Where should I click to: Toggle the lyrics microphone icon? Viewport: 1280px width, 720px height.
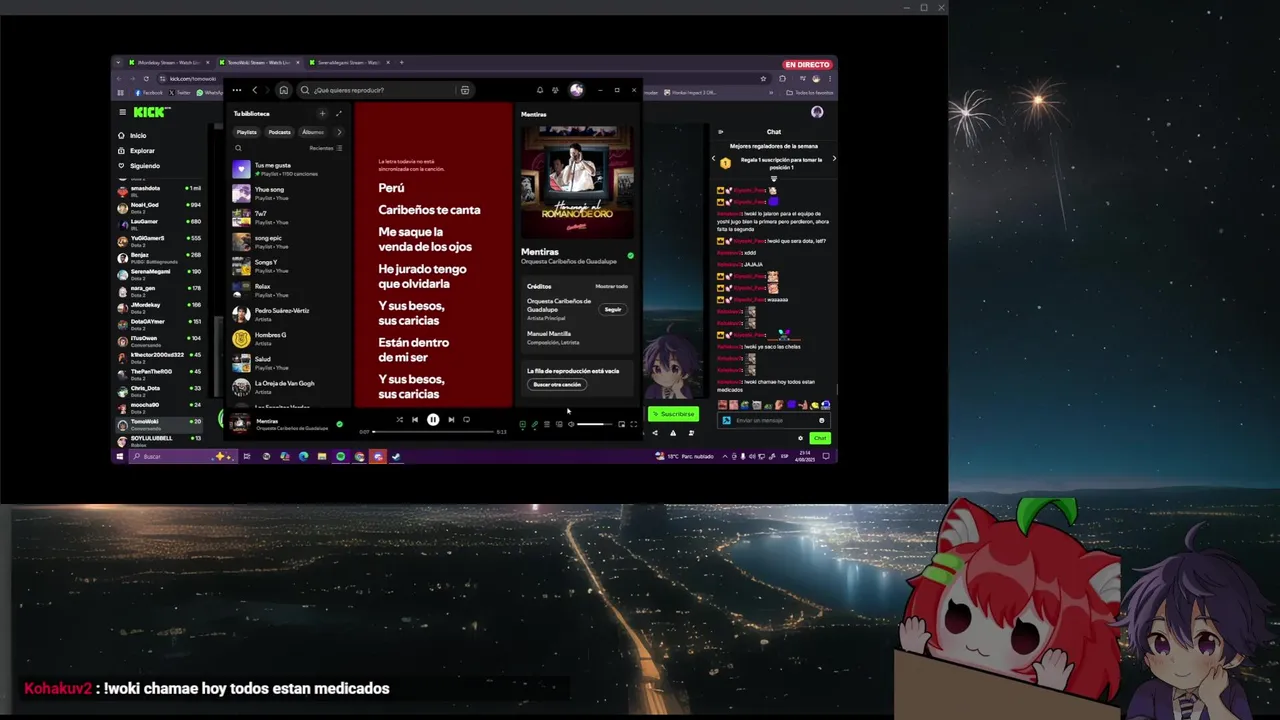click(534, 424)
